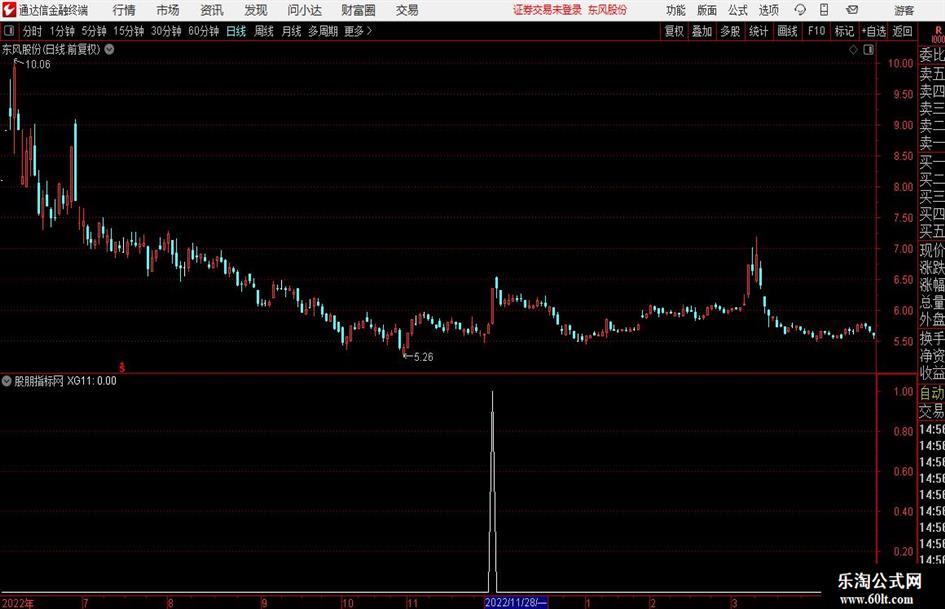945x609 pixels.
Task: Switch to 60分钟 period tab
Action: click(x=203, y=31)
